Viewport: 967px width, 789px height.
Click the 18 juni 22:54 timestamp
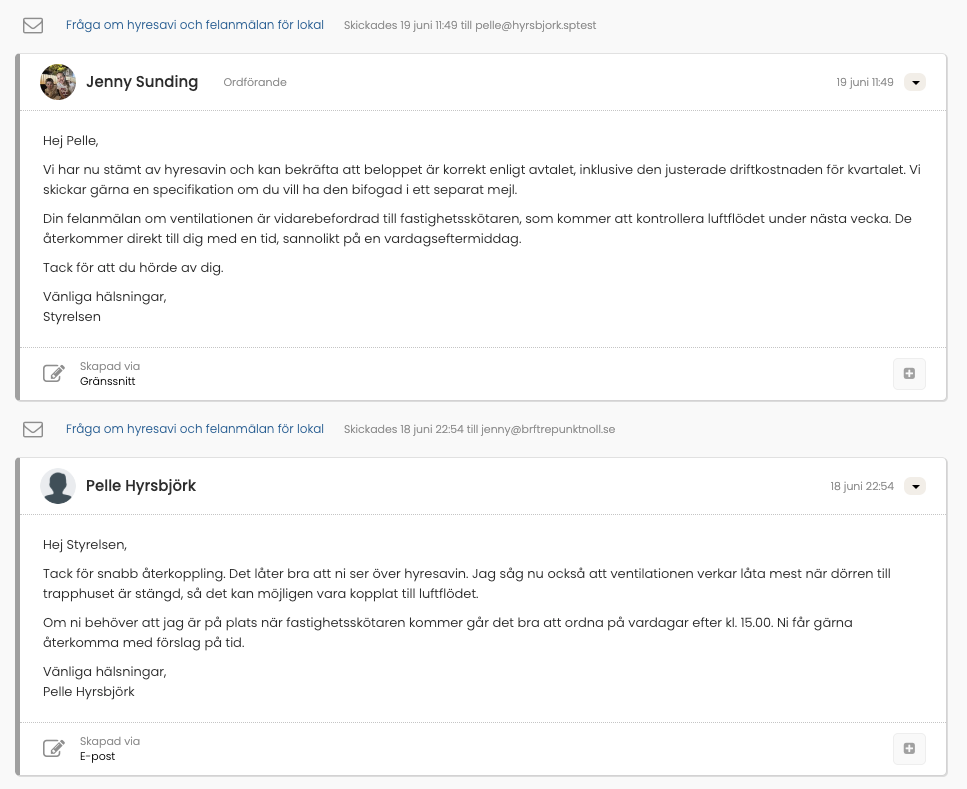click(862, 486)
